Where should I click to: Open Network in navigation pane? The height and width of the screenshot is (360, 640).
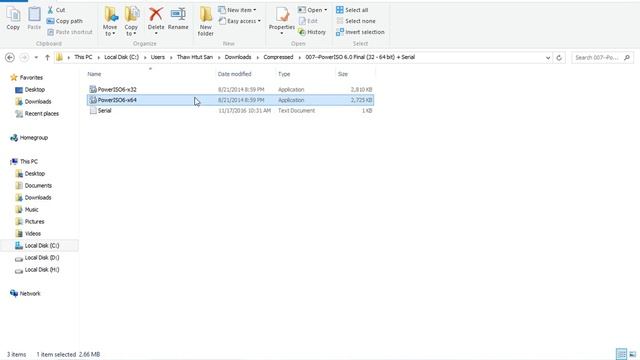(25, 293)
